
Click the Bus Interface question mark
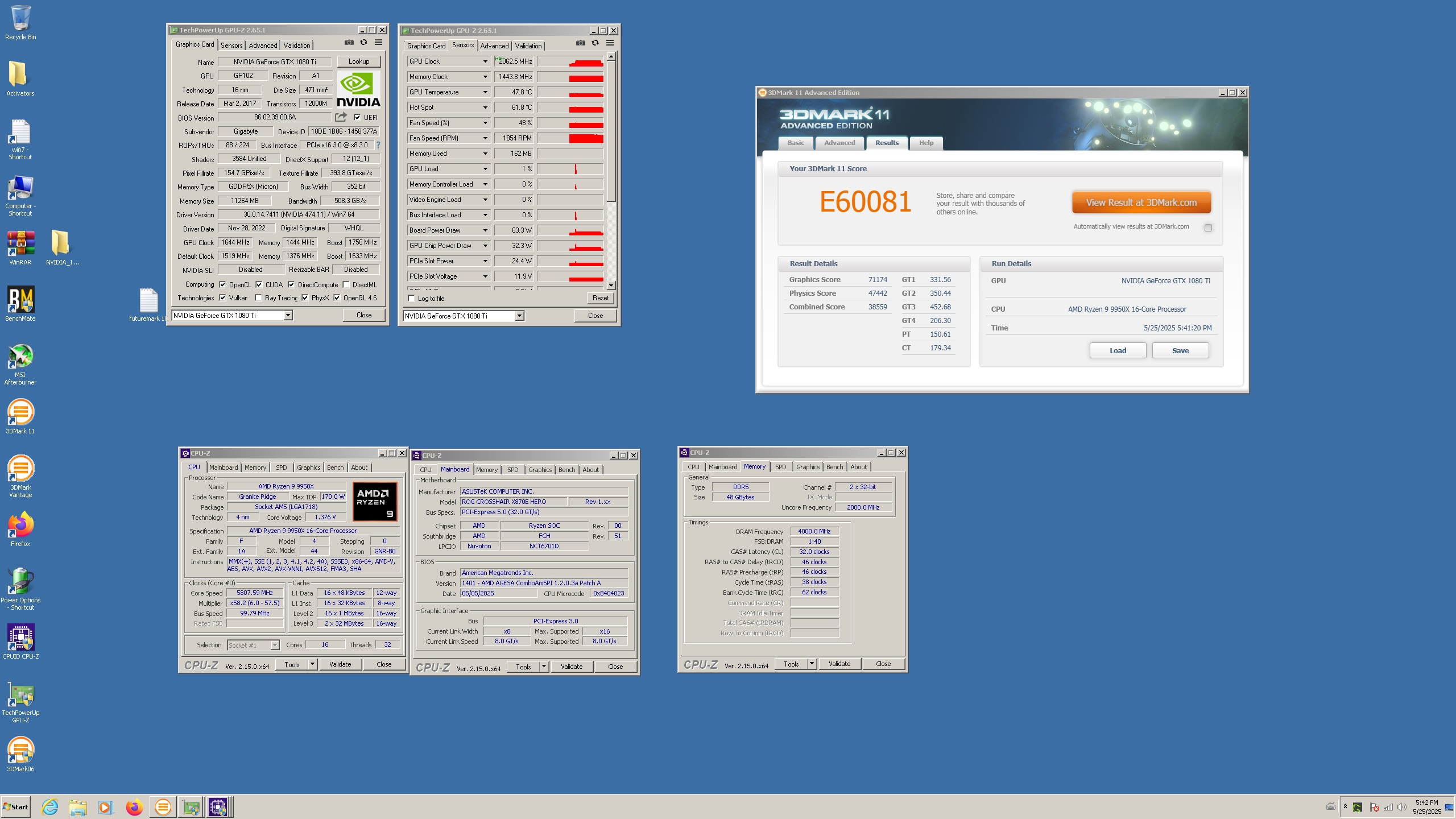pyautogui.click(x=378, y=145)
